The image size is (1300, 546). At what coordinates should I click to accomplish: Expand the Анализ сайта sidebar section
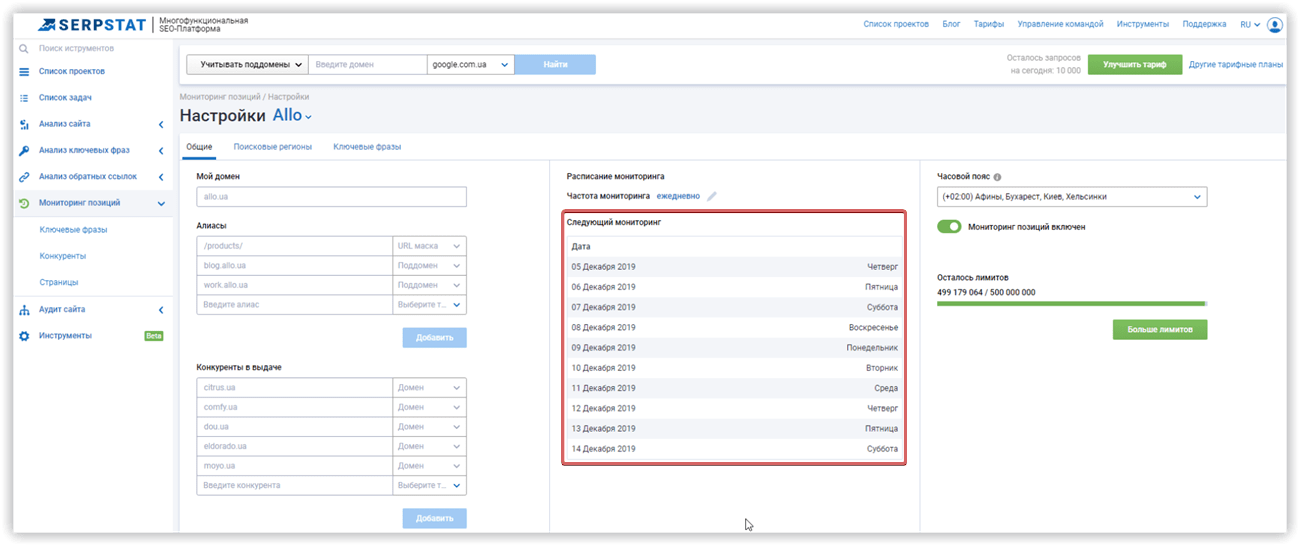pyautogui.click(x=161, y=124)
